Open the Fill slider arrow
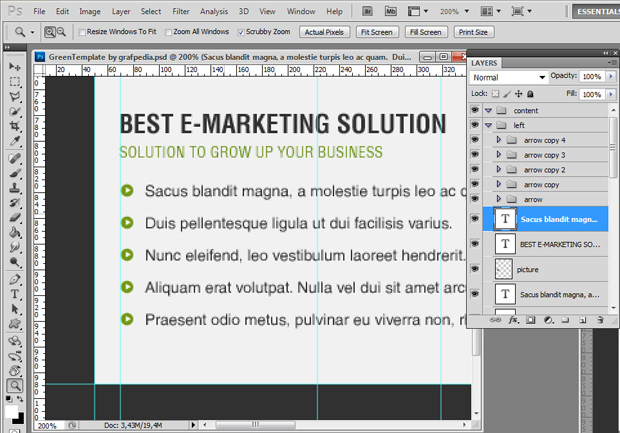The height and width of the screenshot is (433, 620). point(611,94)
